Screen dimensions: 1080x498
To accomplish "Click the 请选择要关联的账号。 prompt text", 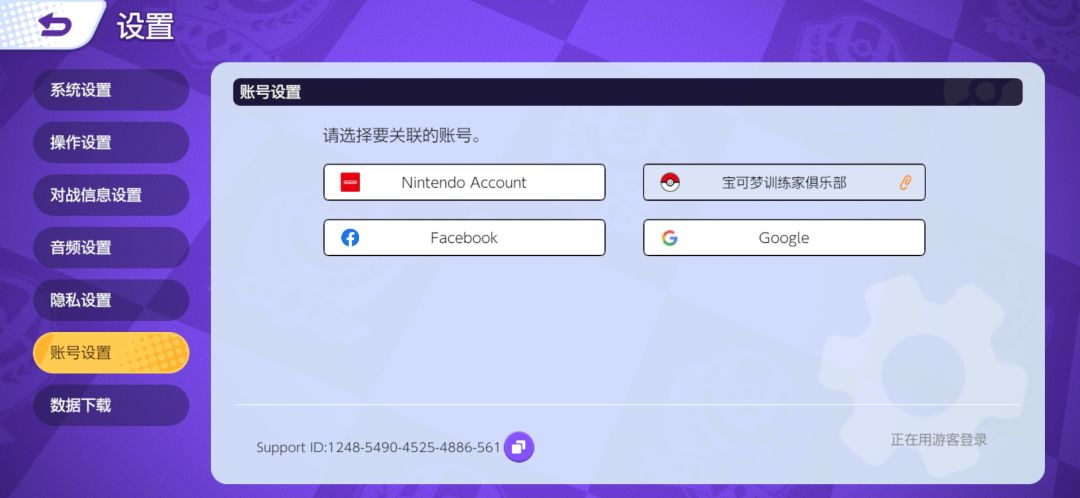I will 402,136.
